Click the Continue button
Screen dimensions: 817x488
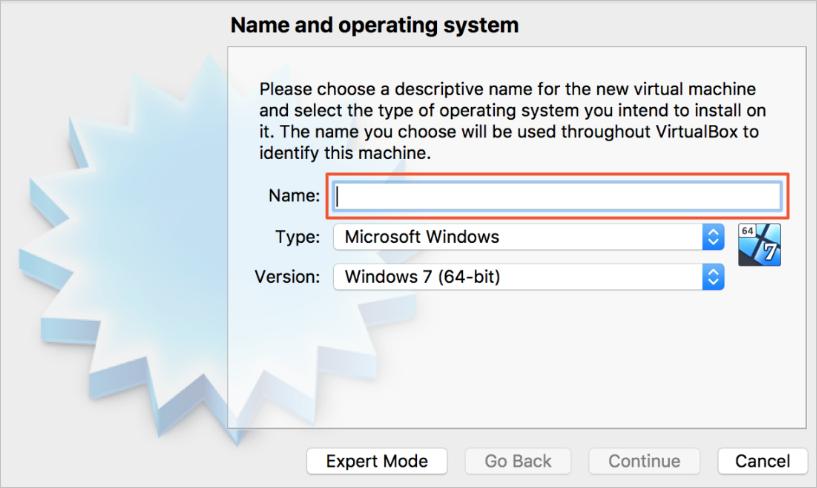click(644, 461)
